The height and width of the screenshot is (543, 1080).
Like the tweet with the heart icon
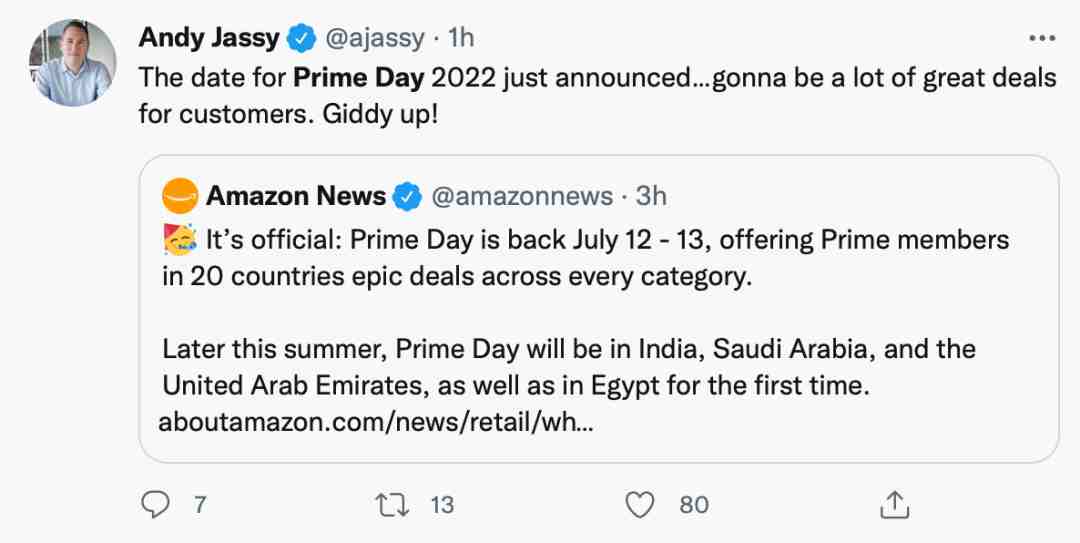coord(640,505)
